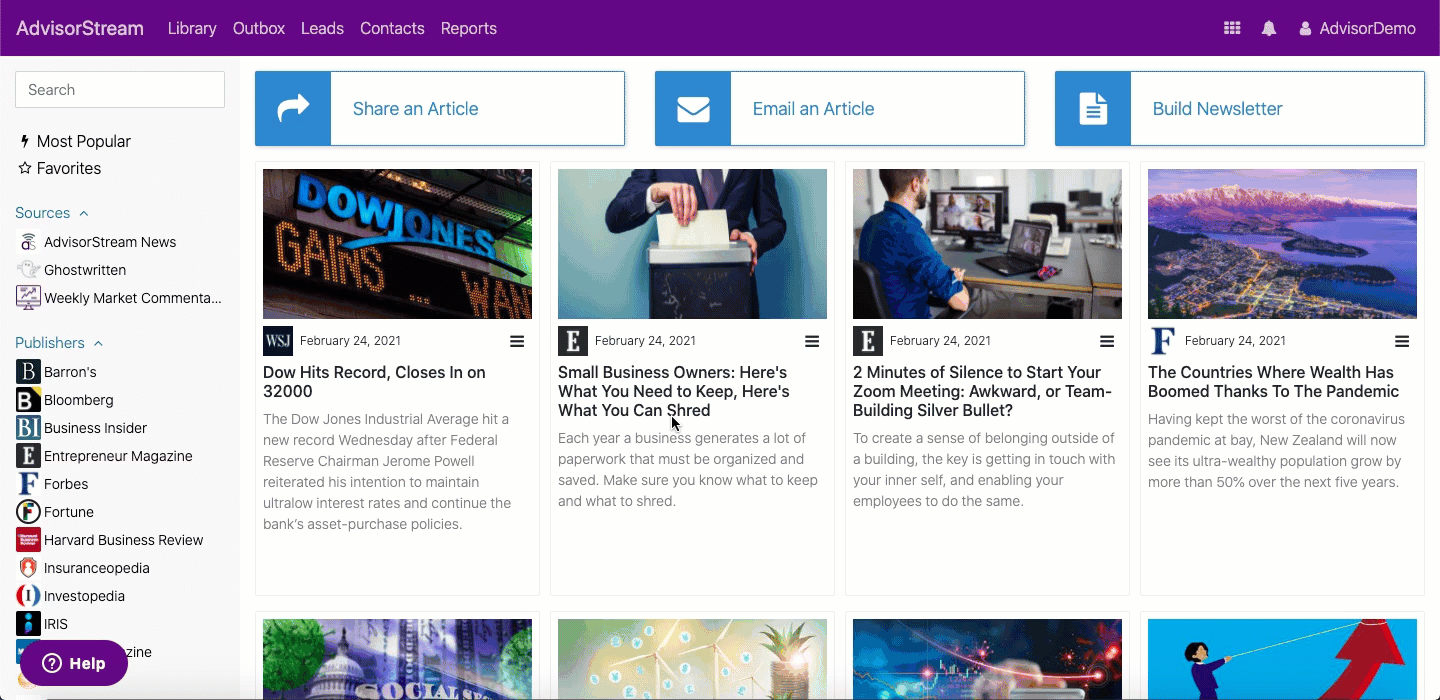Image resolution: width=1440 pixels, height=700 pixels.
Task: Go to the Leads menu
Action: point(322,28)
